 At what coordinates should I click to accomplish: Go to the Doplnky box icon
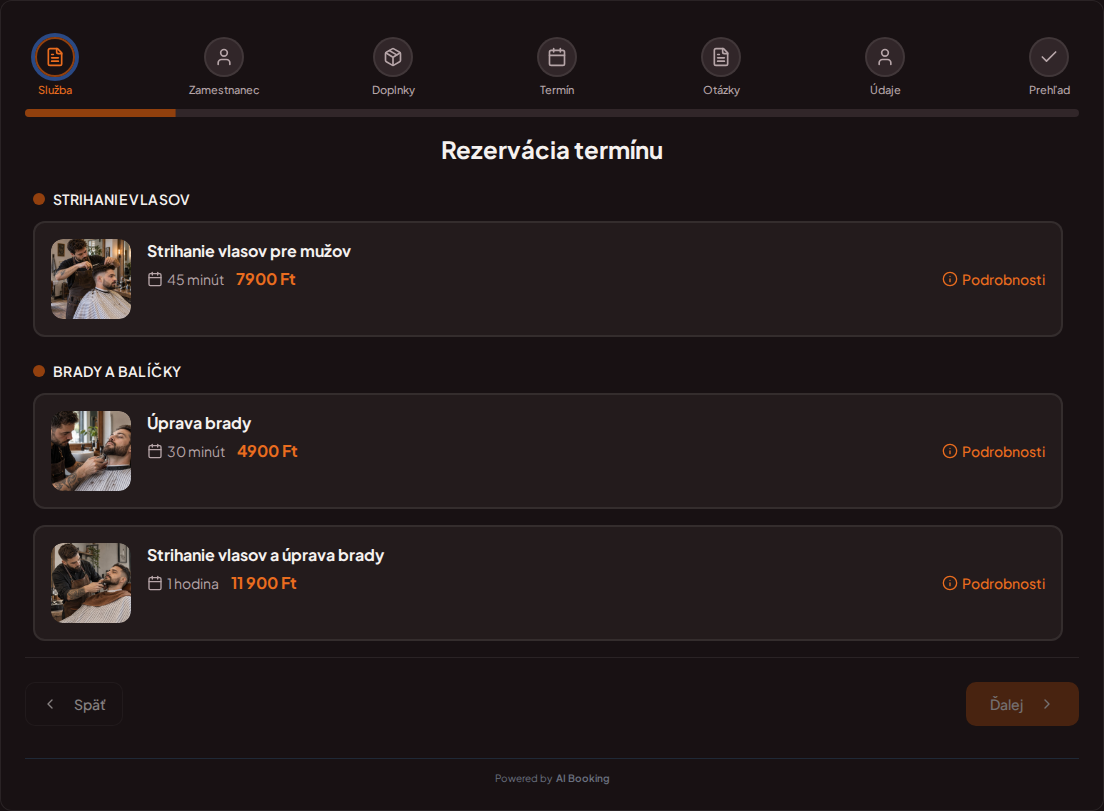coord(393,57)
